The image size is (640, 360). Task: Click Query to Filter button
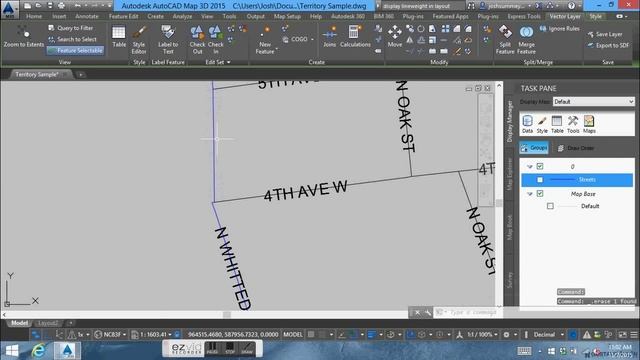71,28
